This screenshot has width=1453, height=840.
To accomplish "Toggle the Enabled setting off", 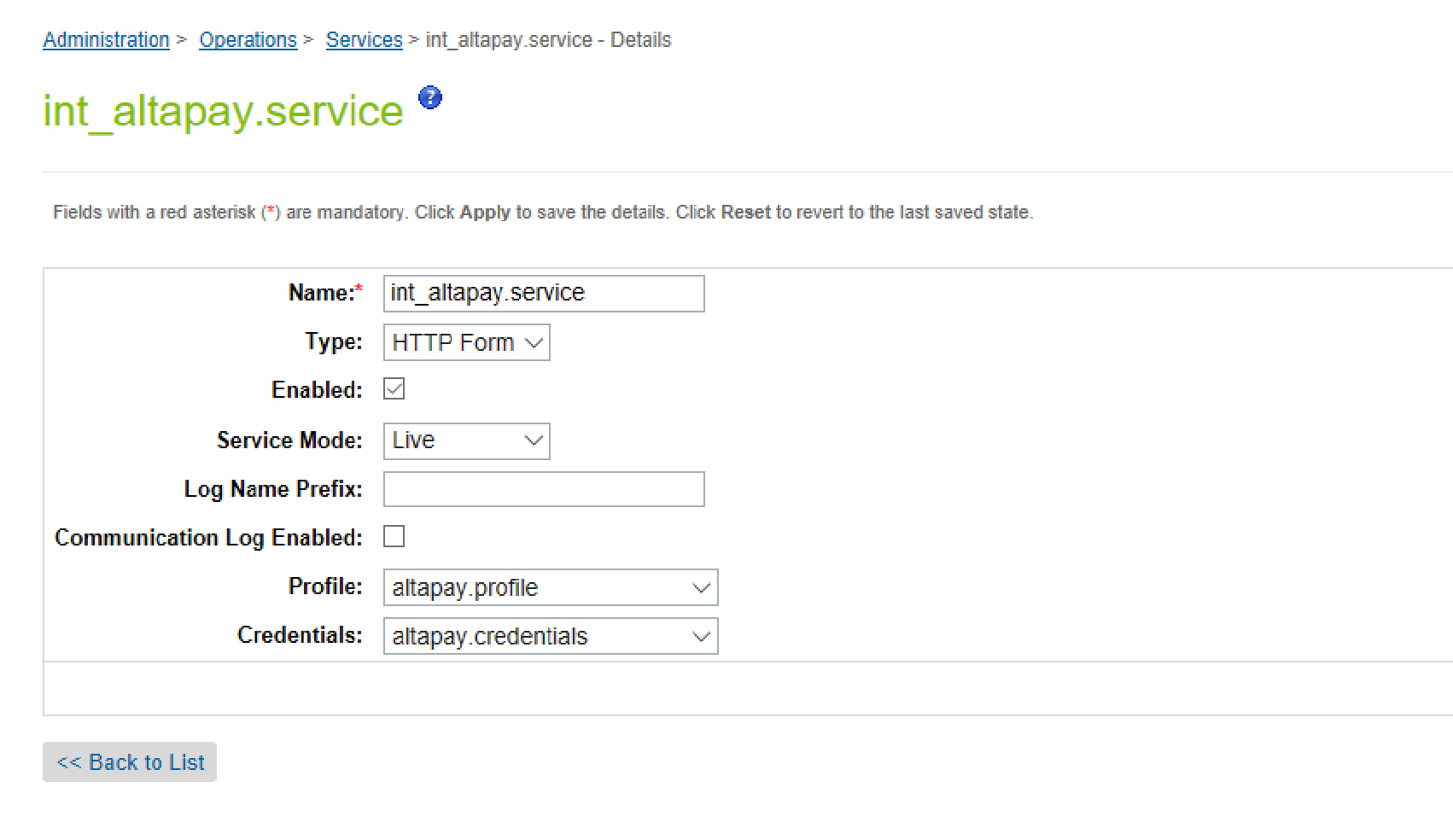I will point(394,389).
